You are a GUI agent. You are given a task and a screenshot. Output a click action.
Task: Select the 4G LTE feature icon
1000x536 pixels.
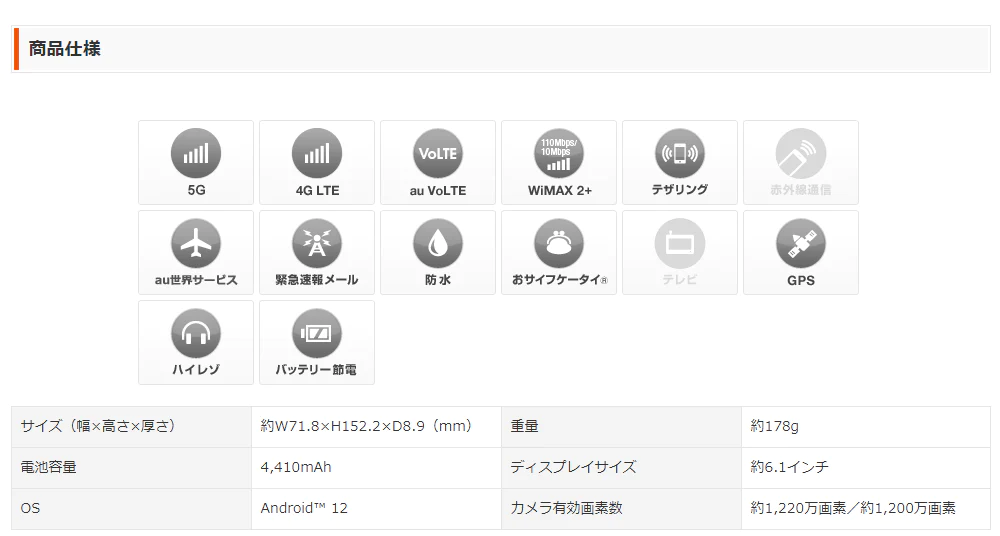click(317, 154)
